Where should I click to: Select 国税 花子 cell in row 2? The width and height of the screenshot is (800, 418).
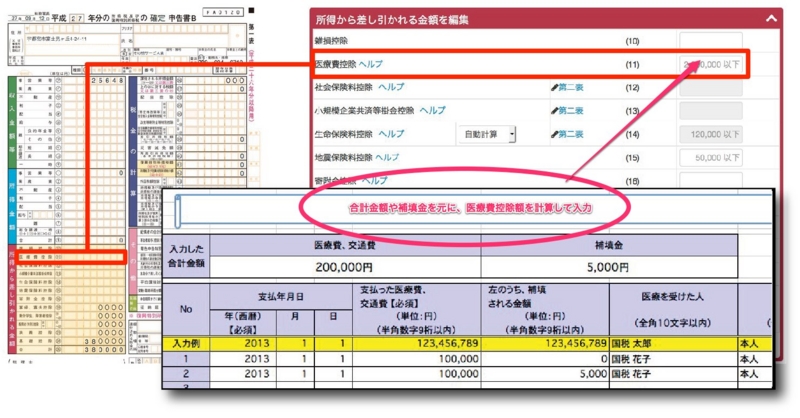coord(673,374)
